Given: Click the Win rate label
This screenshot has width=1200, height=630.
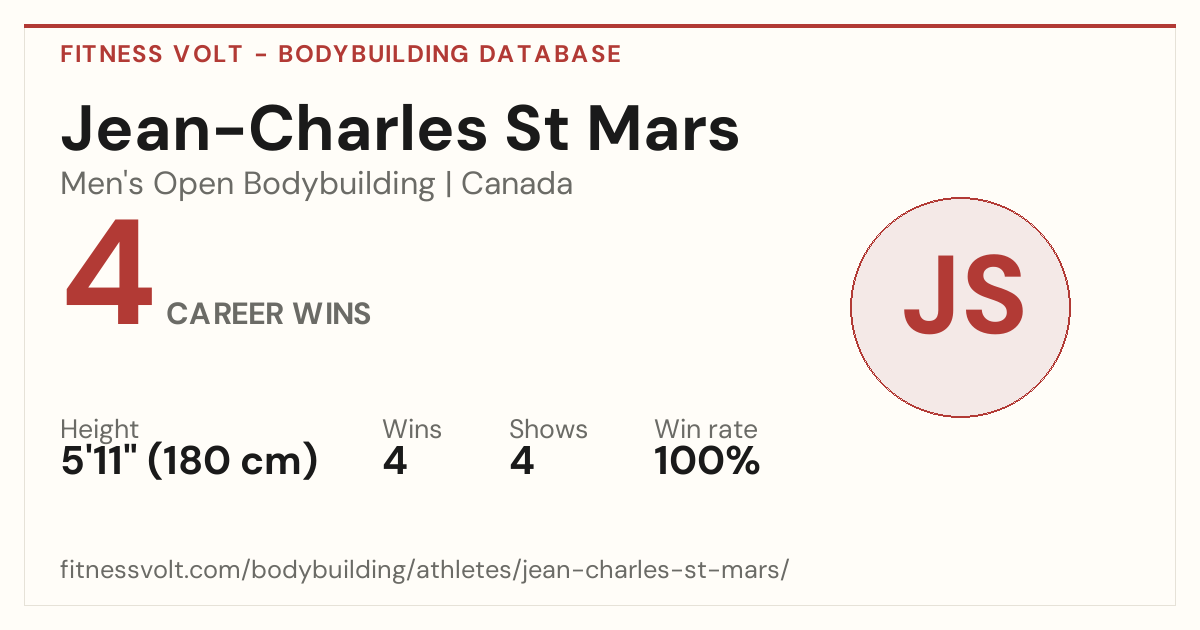Looking at the screenshot, I should (706, 429).
